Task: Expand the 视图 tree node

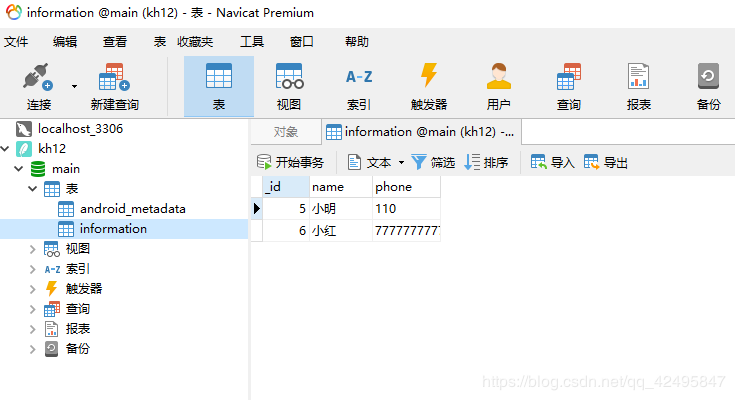Action: 33,249
